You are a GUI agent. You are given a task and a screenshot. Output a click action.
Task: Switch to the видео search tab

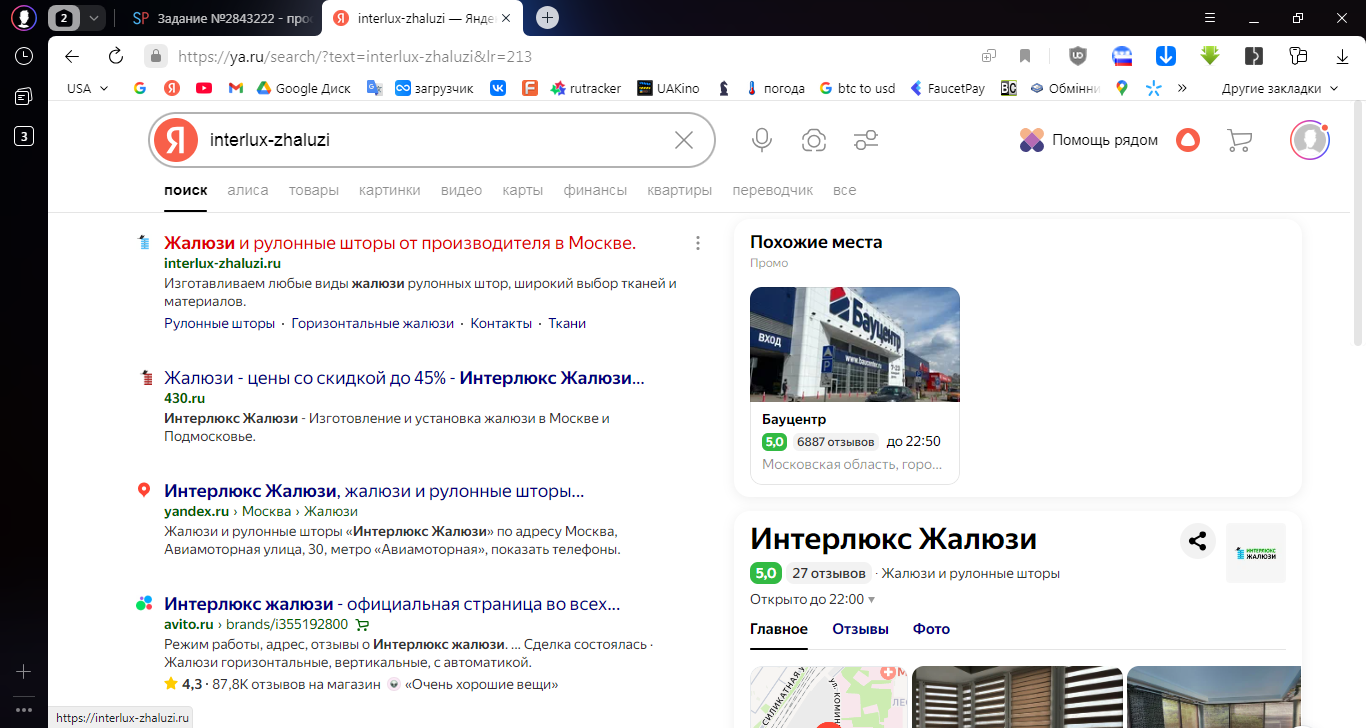(461, 190)
